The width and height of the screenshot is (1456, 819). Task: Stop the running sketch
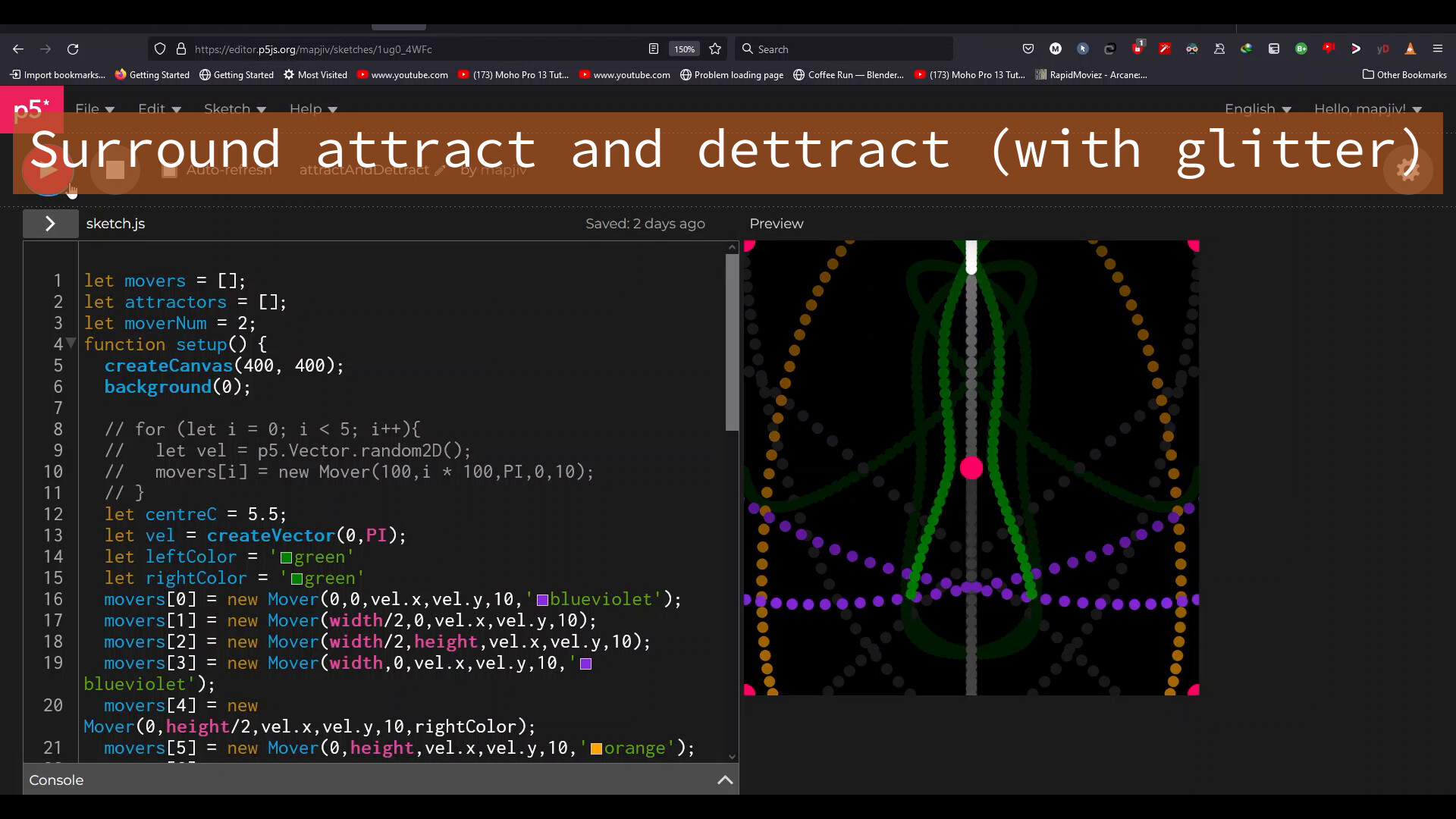point(115,170)
